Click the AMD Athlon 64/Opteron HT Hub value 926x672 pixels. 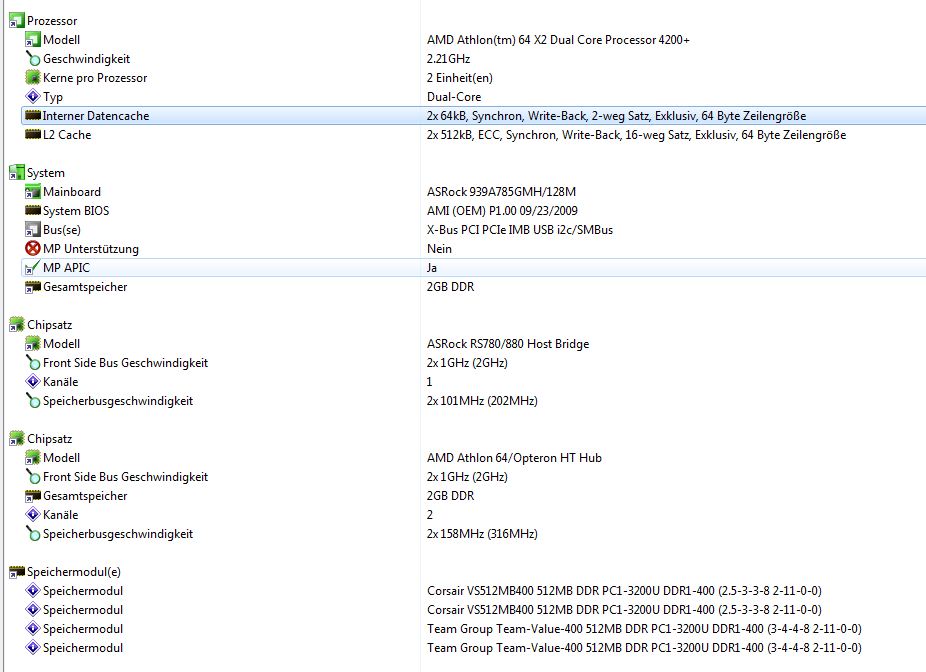click(514, 458)
